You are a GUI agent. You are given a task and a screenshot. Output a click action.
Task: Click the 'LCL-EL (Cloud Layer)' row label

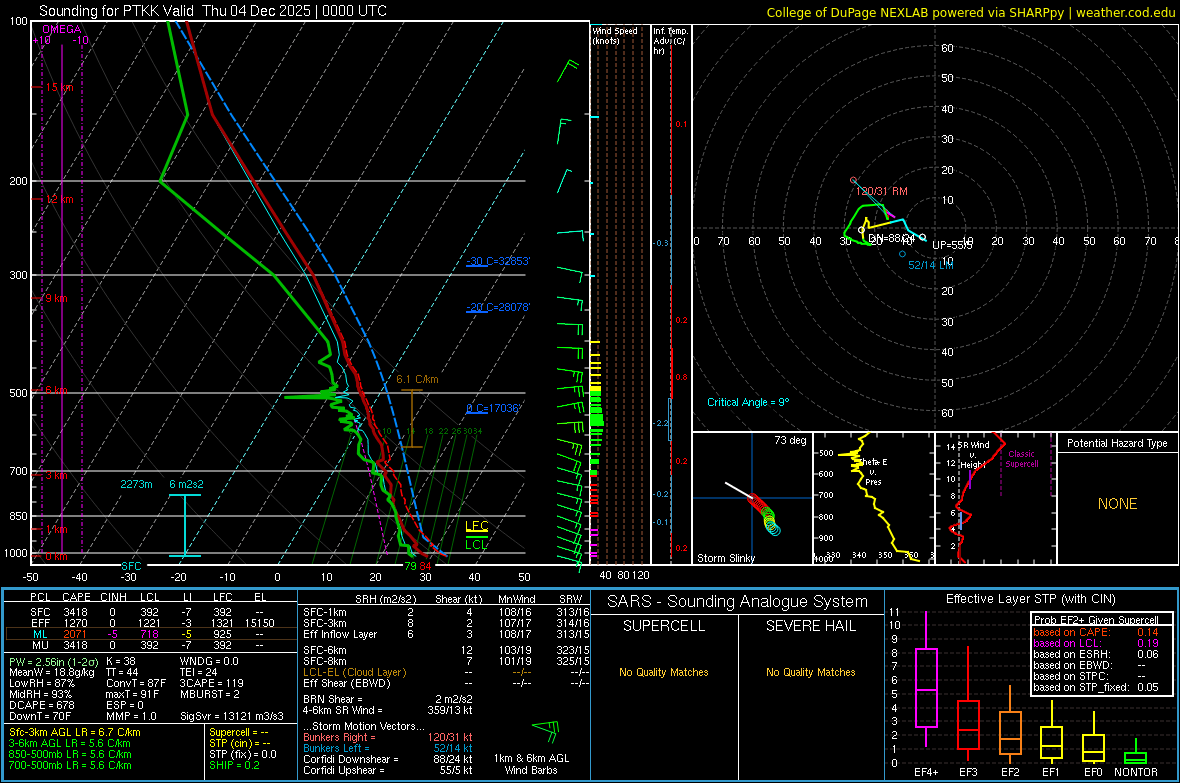[354, 672]
